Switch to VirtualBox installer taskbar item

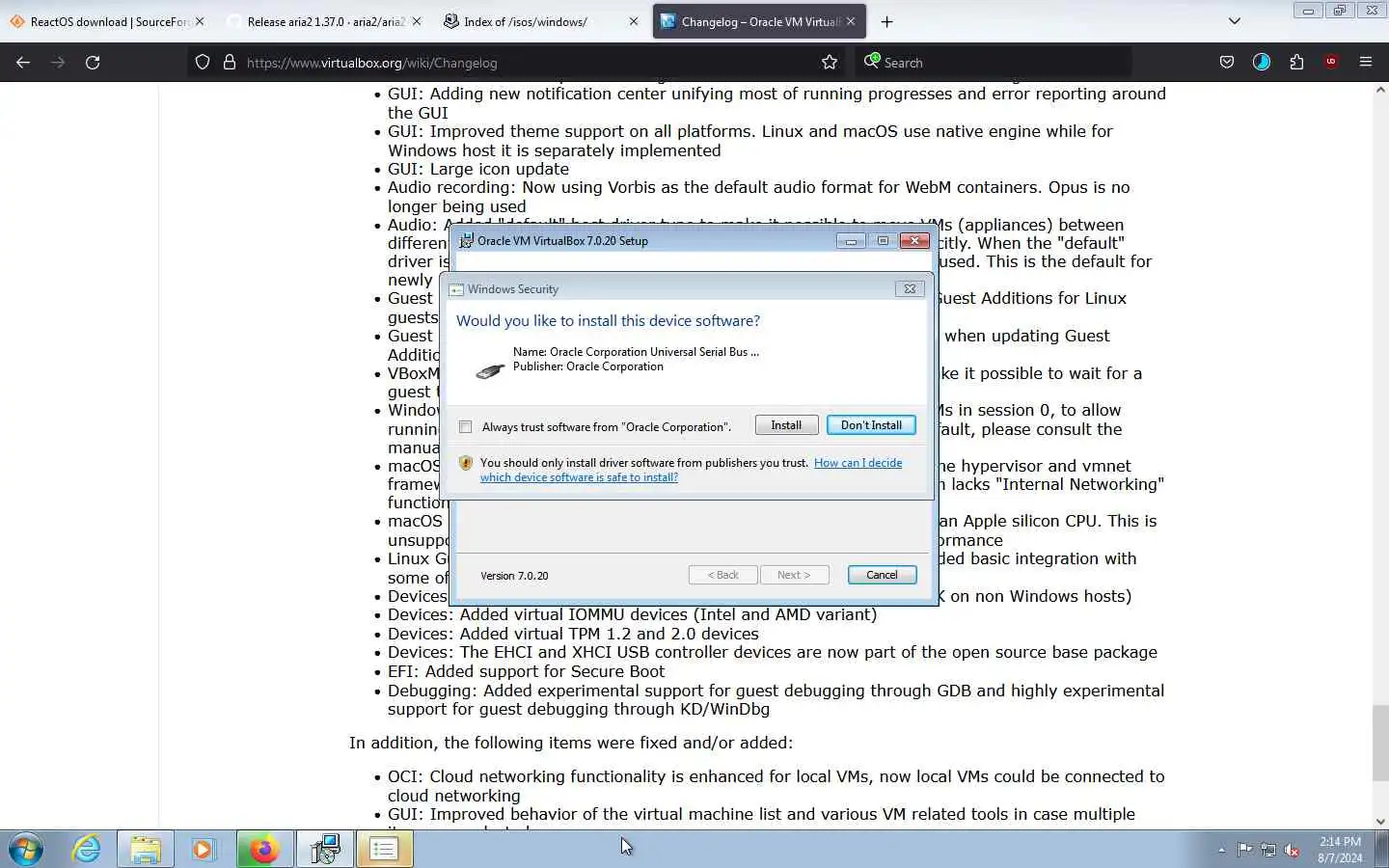click(x=324, y=850)
